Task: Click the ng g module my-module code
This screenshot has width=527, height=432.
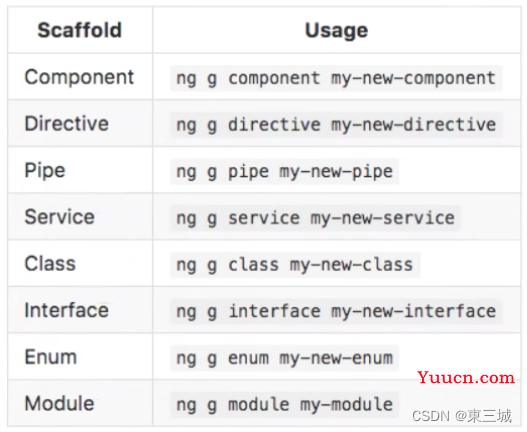Action: point(284,405)
